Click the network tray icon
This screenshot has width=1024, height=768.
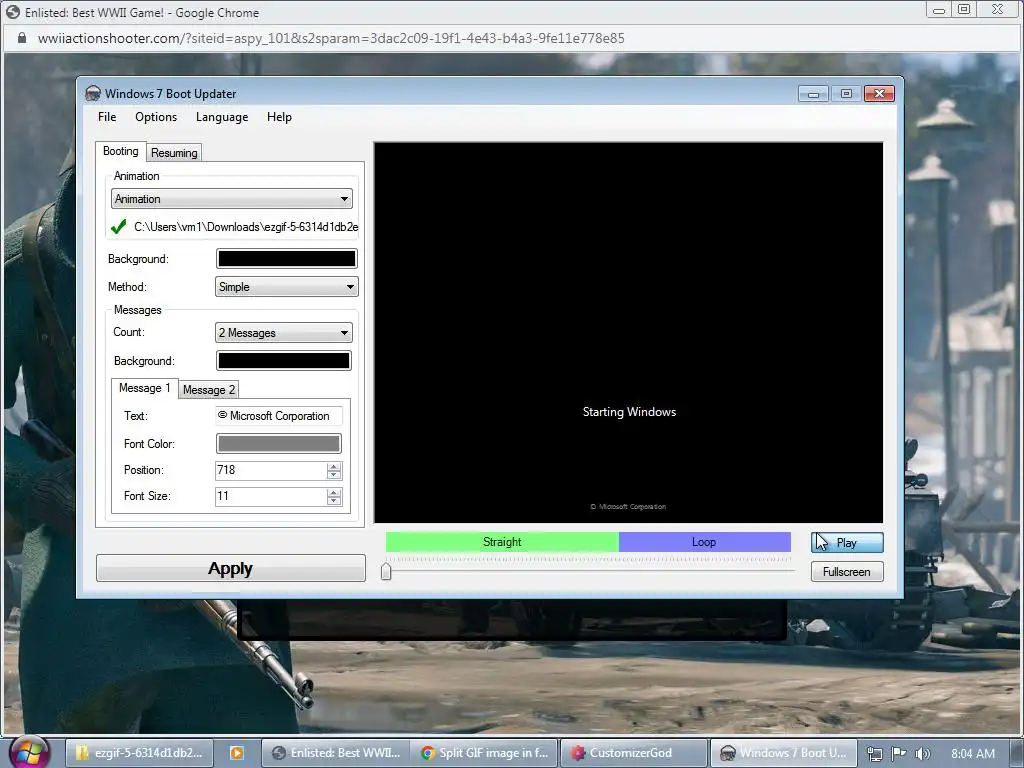tap(875, 754)
